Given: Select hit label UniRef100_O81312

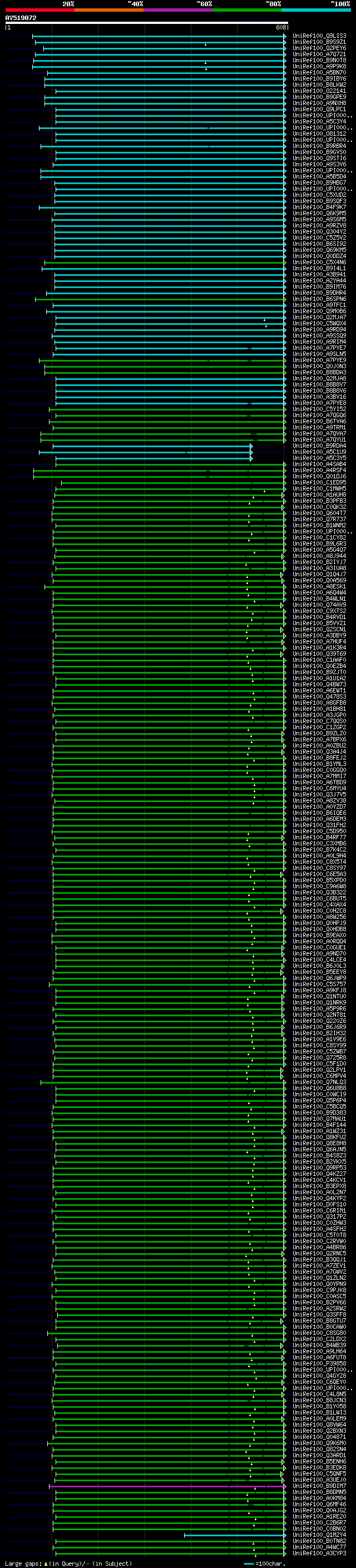Looking at the screenshot, I should click(x=319, y=134).
